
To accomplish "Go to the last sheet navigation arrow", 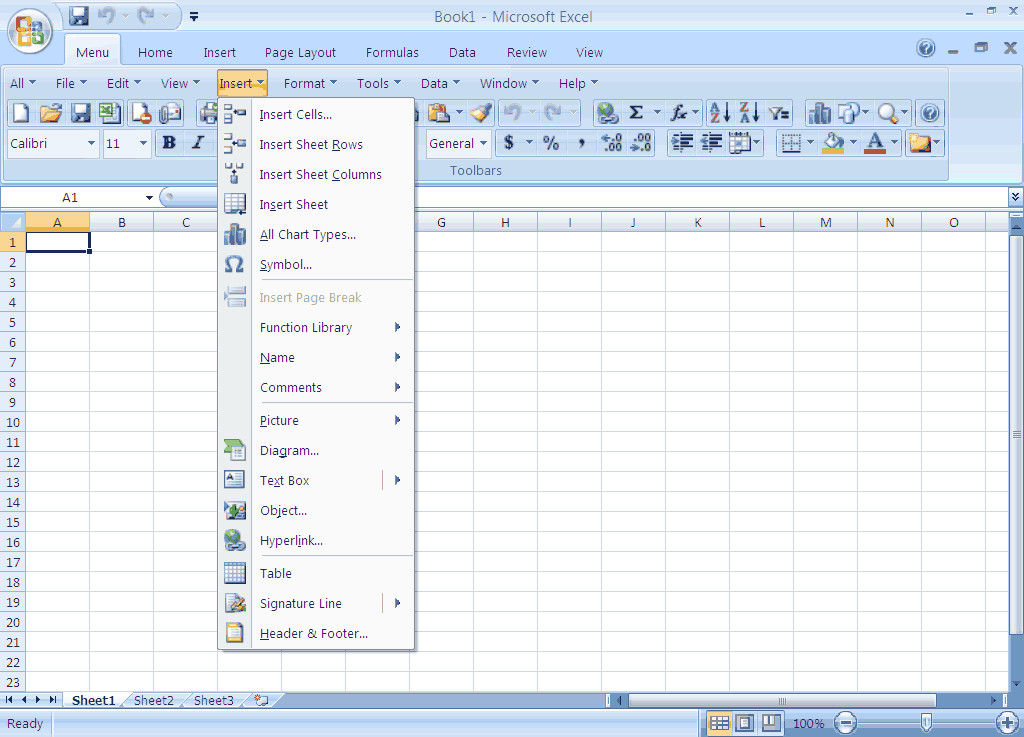I will point(52,700).
